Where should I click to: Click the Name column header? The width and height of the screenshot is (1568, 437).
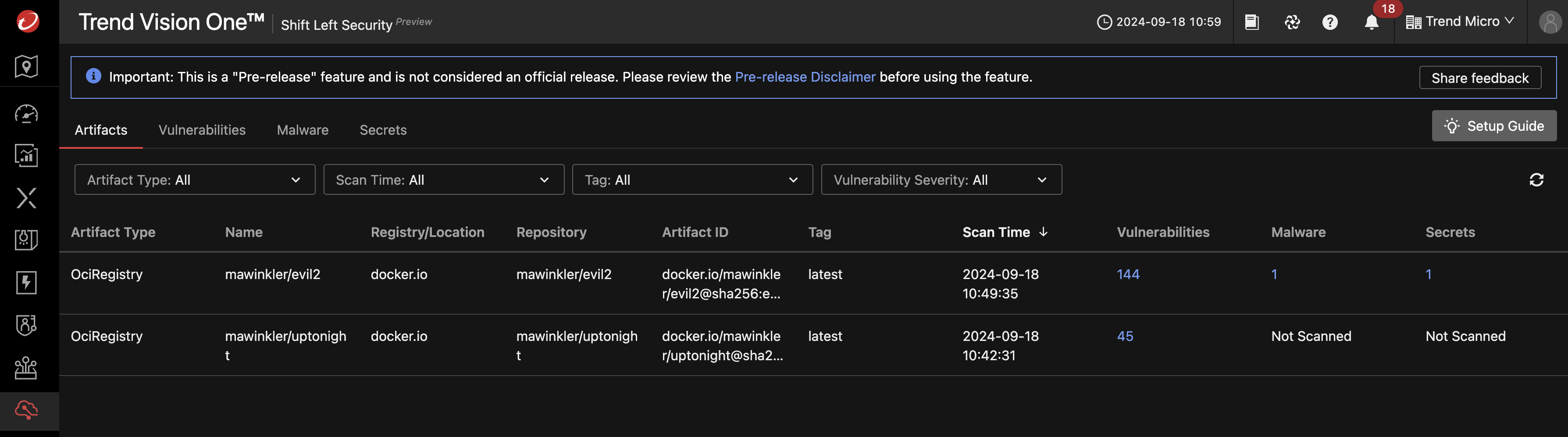[x=243, y=232]
